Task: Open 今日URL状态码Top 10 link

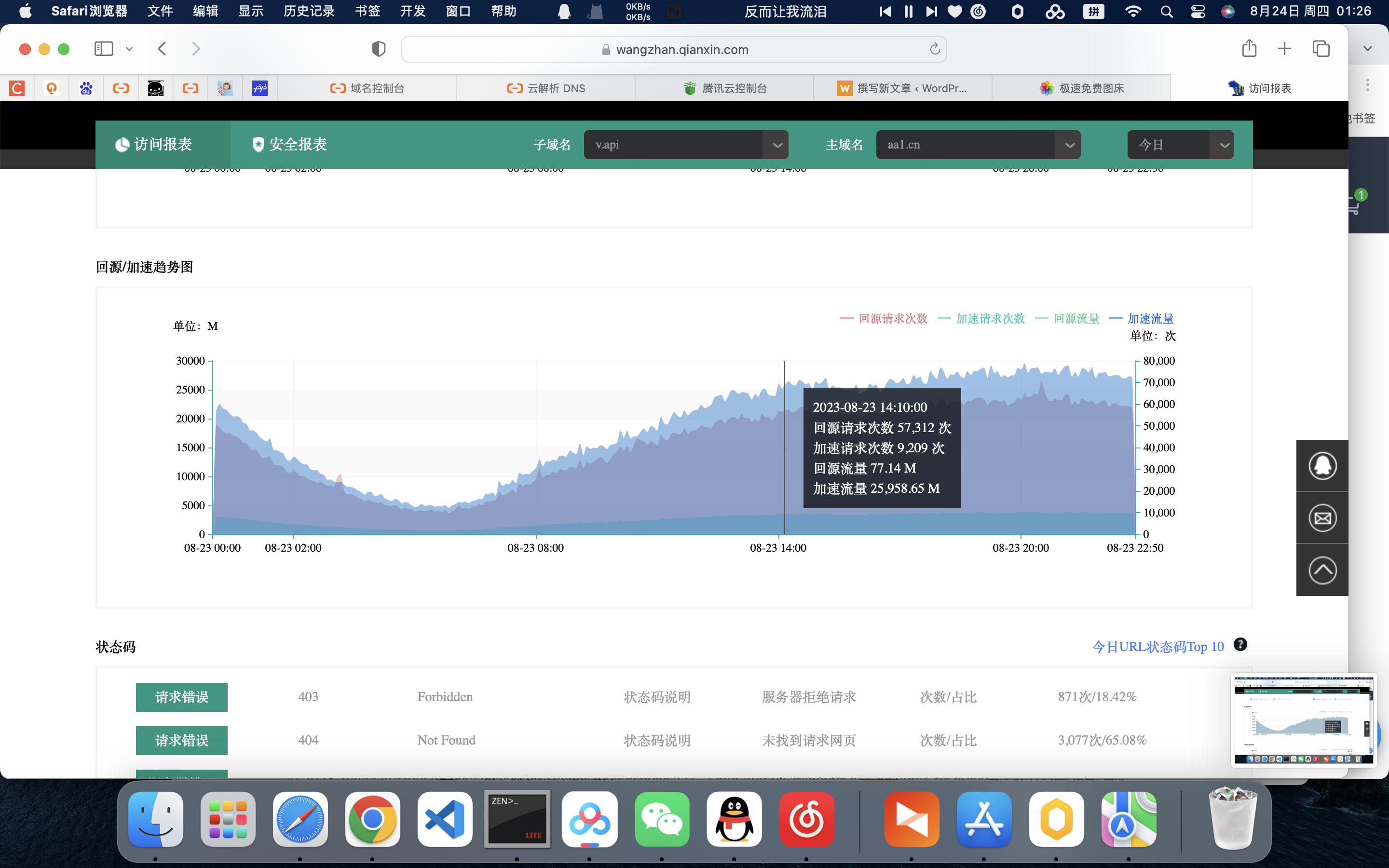Action: click(x=1157, y=647)
